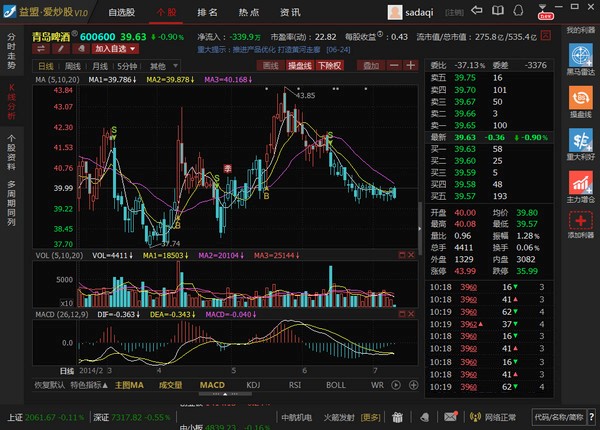Close the MACD indicator panel
600x430 pixels.
point(411,314)
